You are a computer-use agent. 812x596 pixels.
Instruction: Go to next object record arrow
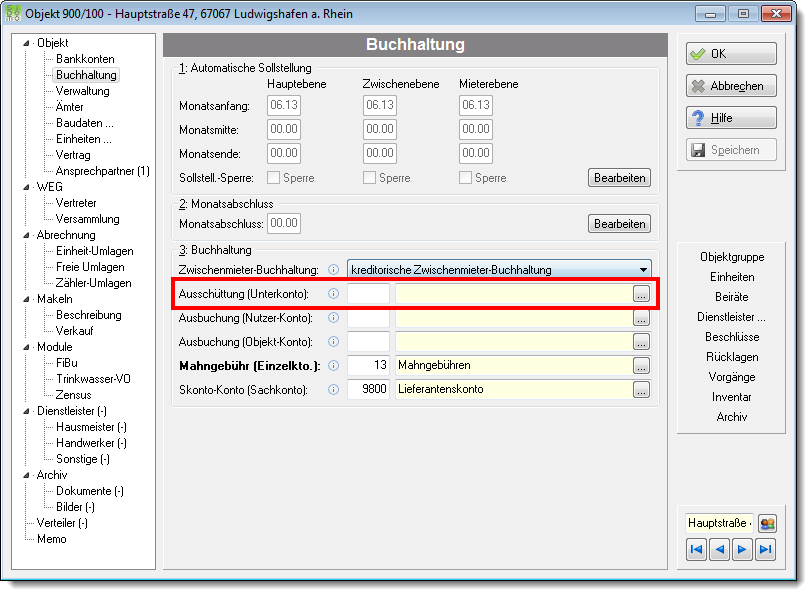[x=742, y=549]
